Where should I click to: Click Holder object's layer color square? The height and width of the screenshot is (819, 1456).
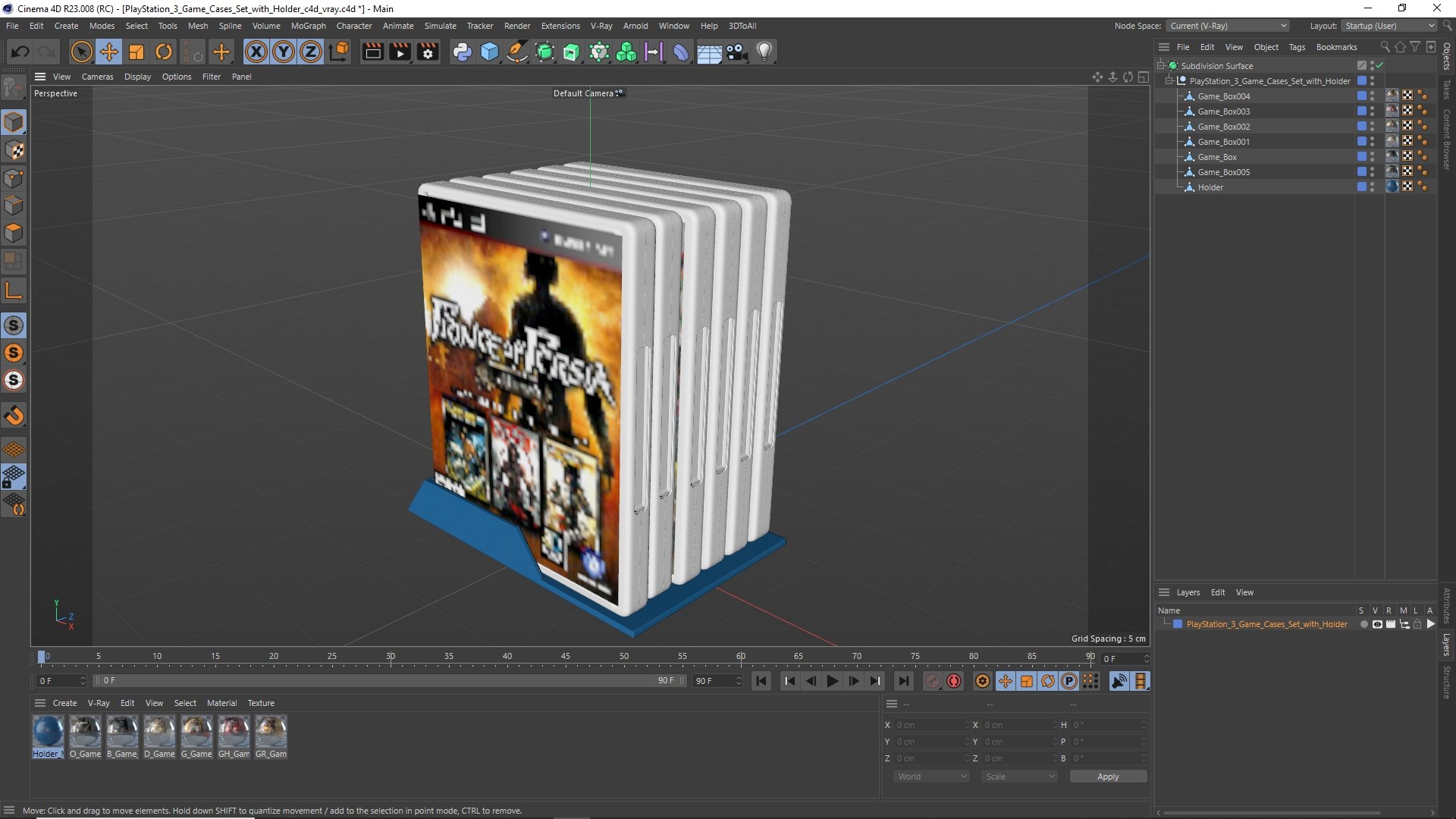pyautogui.click(x=1362, y=187)
